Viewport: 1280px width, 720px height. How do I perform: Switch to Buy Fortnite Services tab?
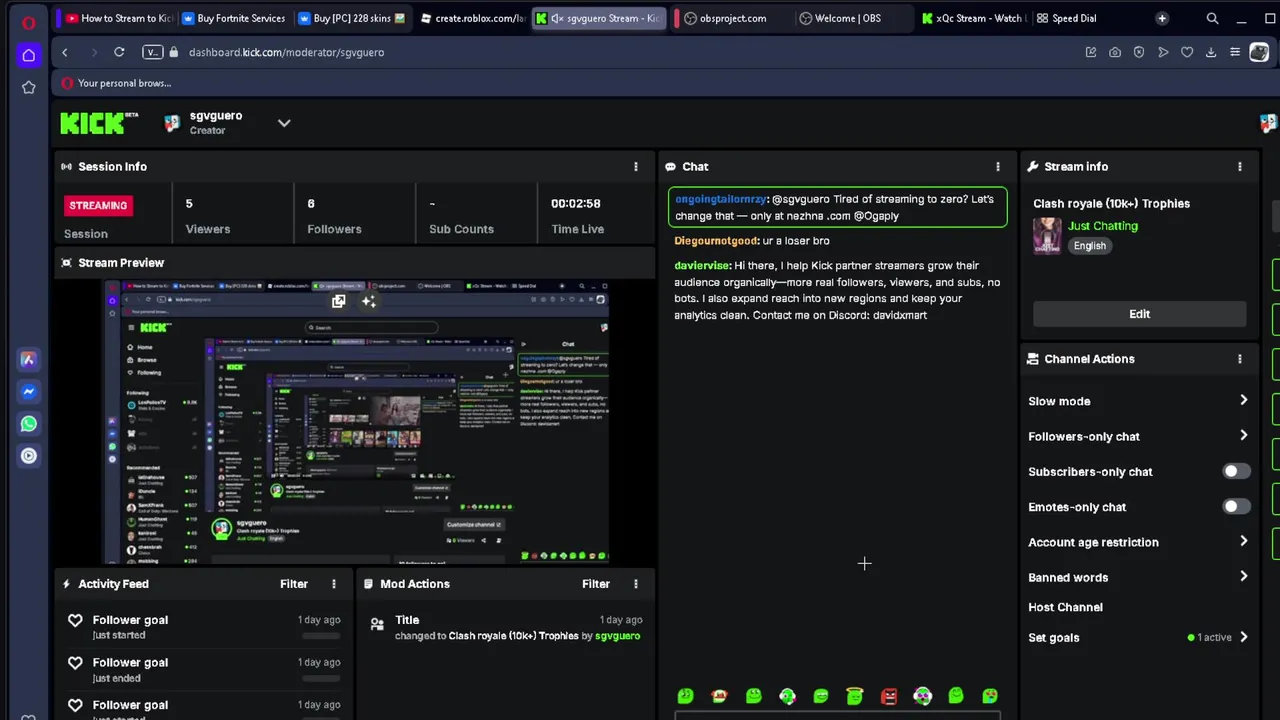pyautogui.click(x=233, y=18)
